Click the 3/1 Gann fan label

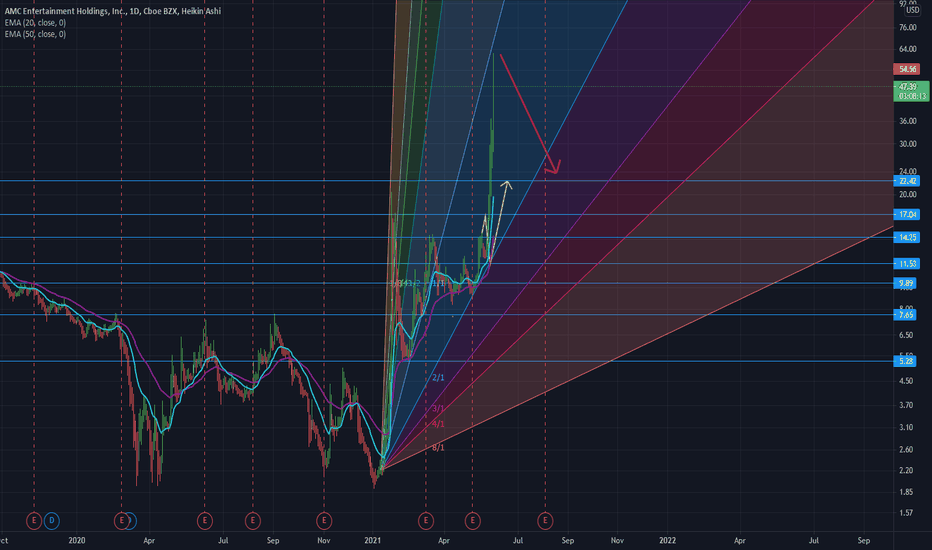click(x=438, y=408)
